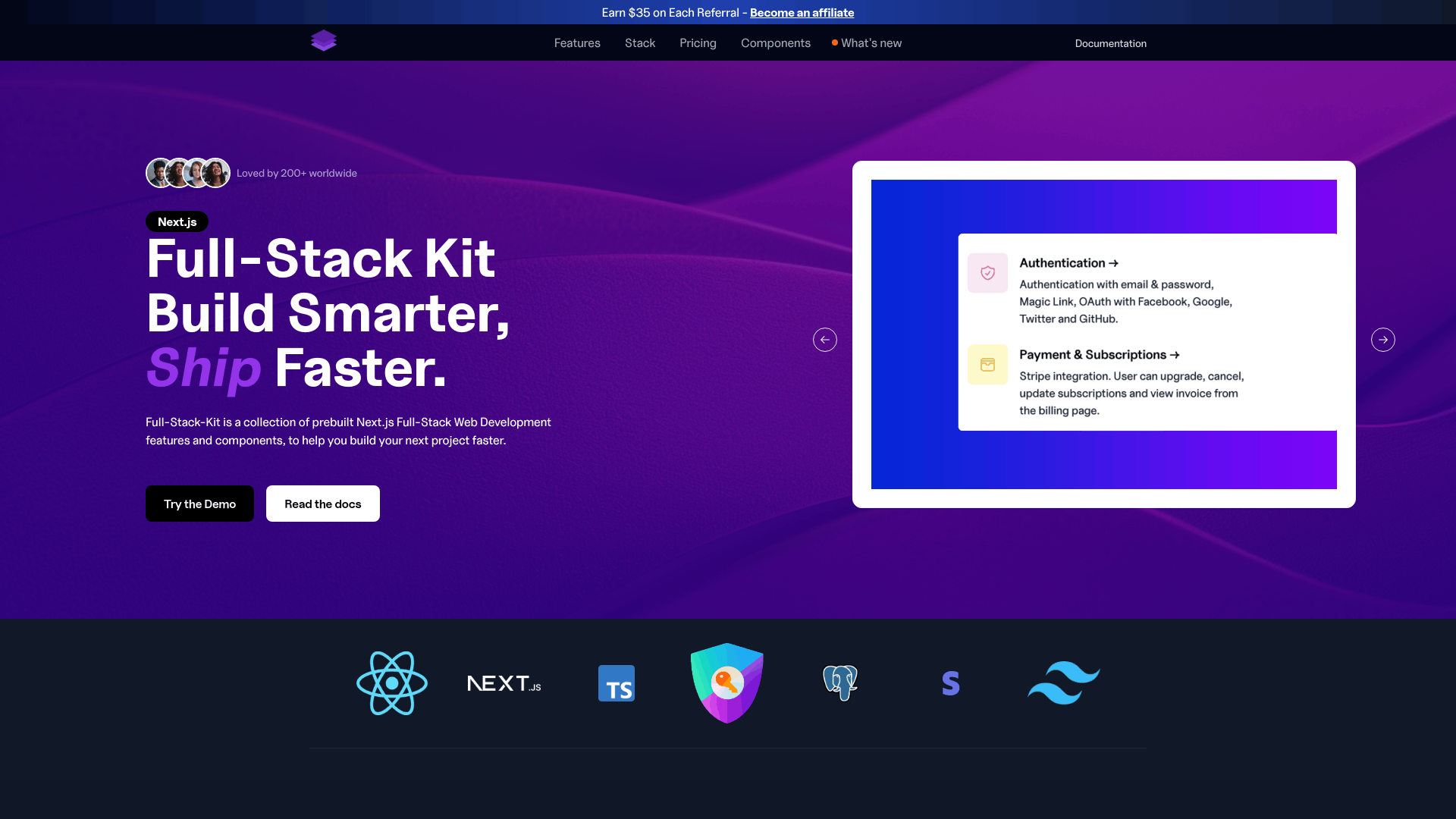Click the pink shield Authentication icon
The image size is (1456, 819).
click(x=987, y=273)
